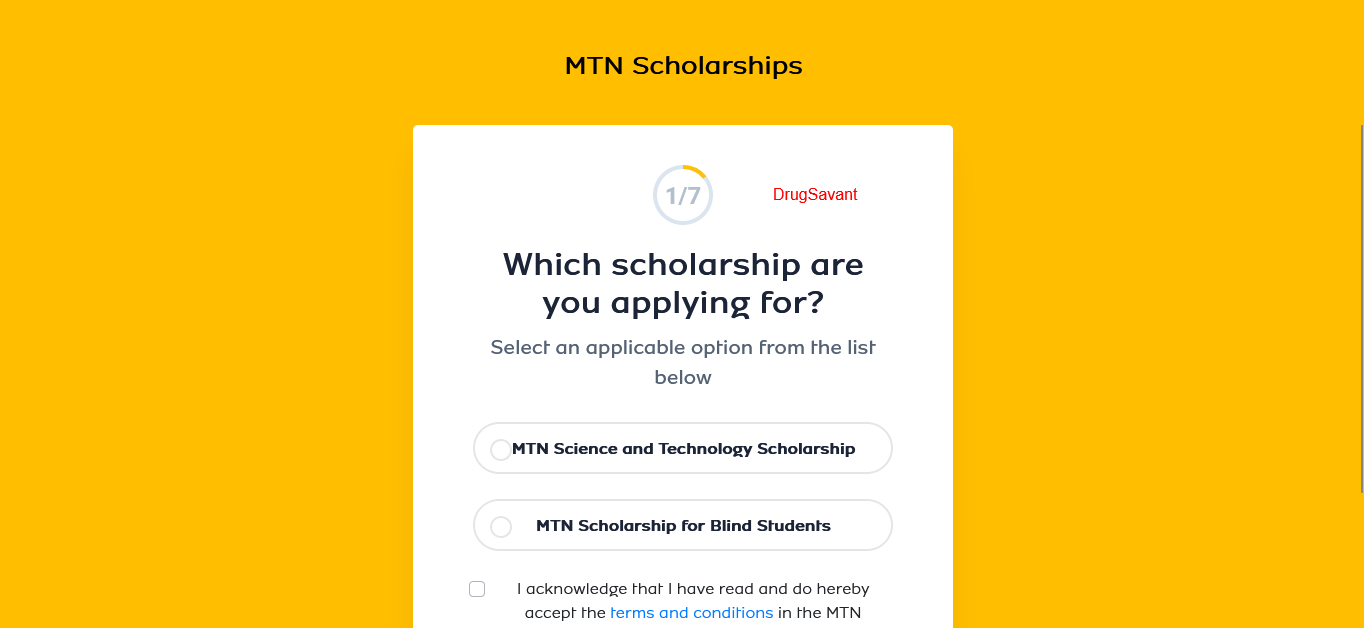Click the blue 'terms and conditions' hyperlink
The image size is (1364, 628).
tap(691, 612)
